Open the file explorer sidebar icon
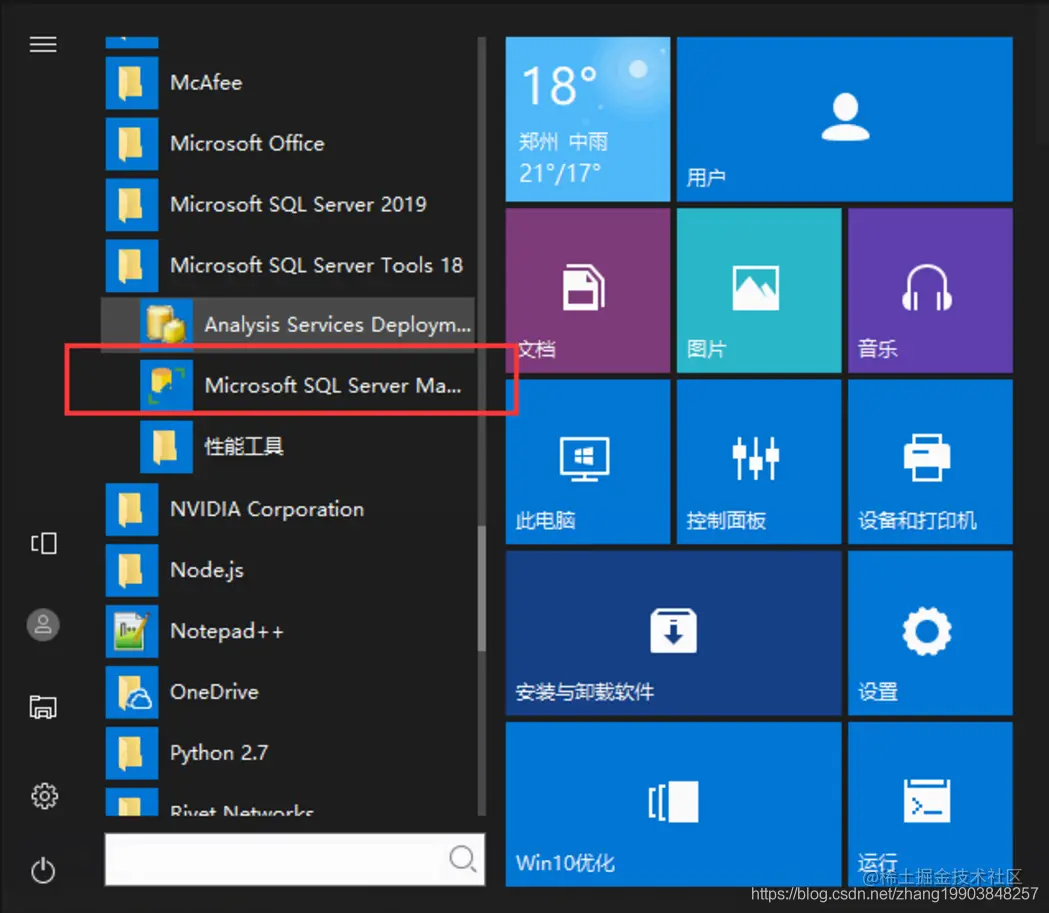The image size is (1049, 913). point(43,707)
